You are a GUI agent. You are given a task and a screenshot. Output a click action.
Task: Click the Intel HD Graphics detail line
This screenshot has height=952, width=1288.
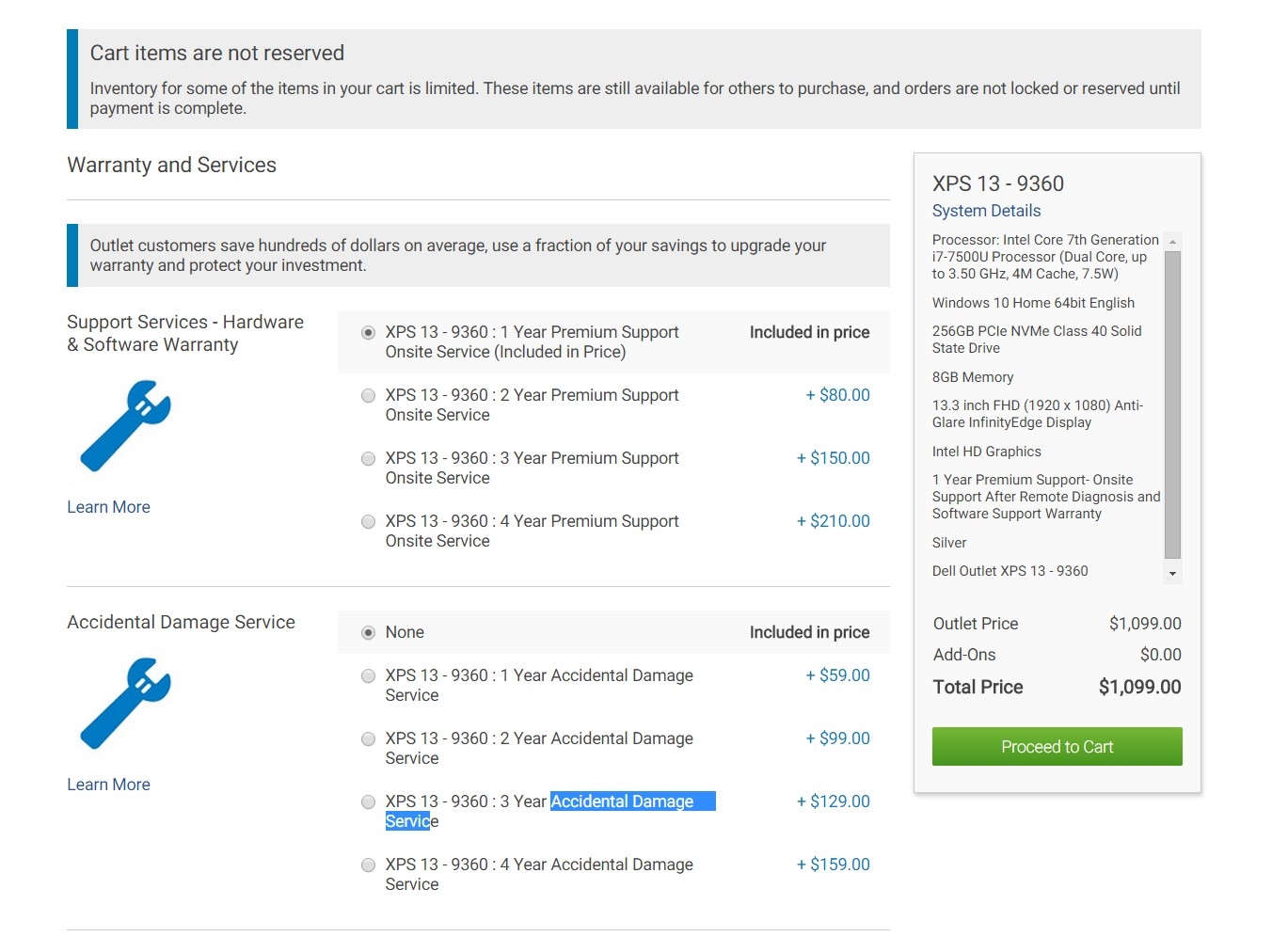pyautogui.click(x=987, y=452)
